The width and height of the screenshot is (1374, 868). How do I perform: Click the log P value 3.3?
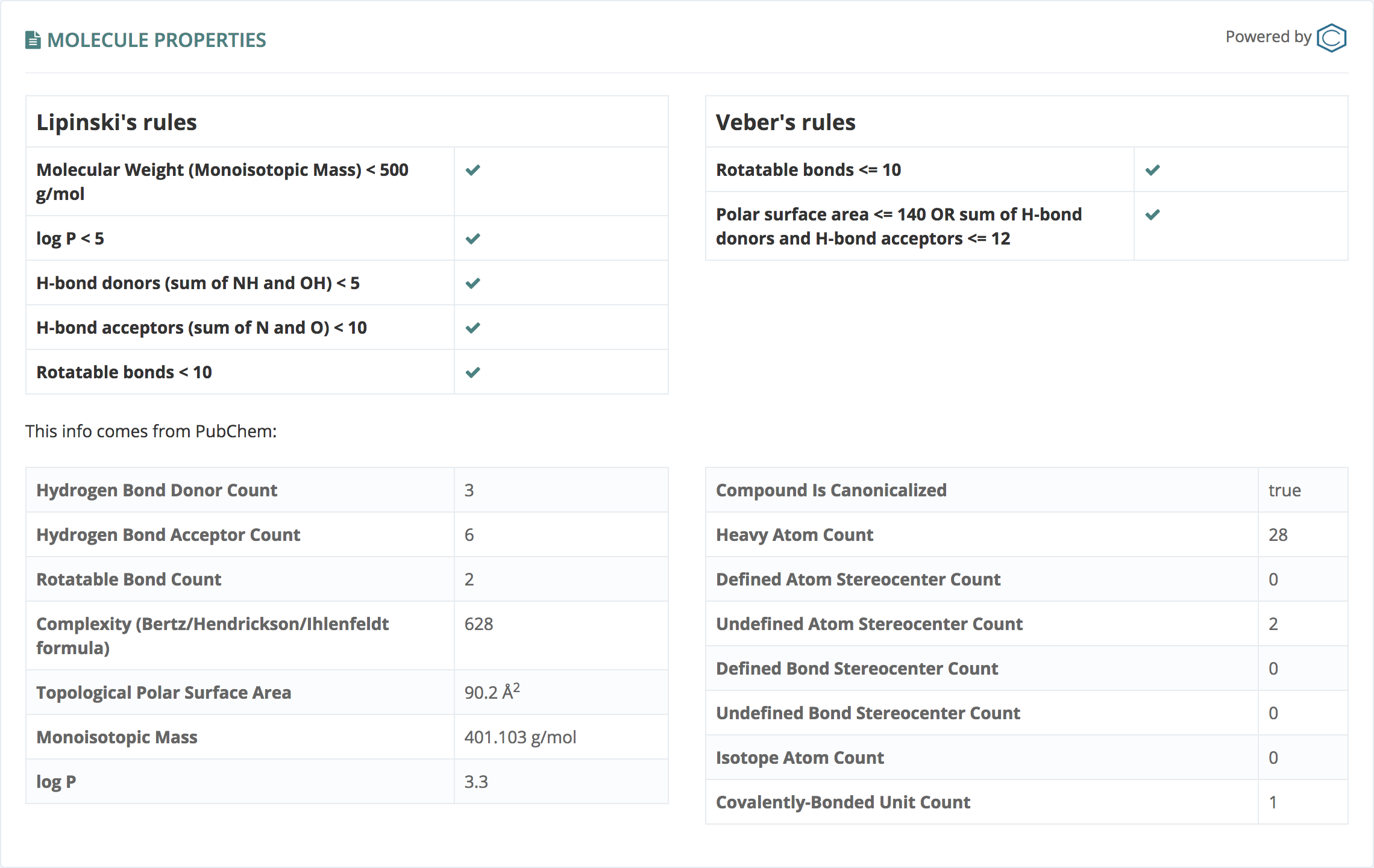coord(476,782)
